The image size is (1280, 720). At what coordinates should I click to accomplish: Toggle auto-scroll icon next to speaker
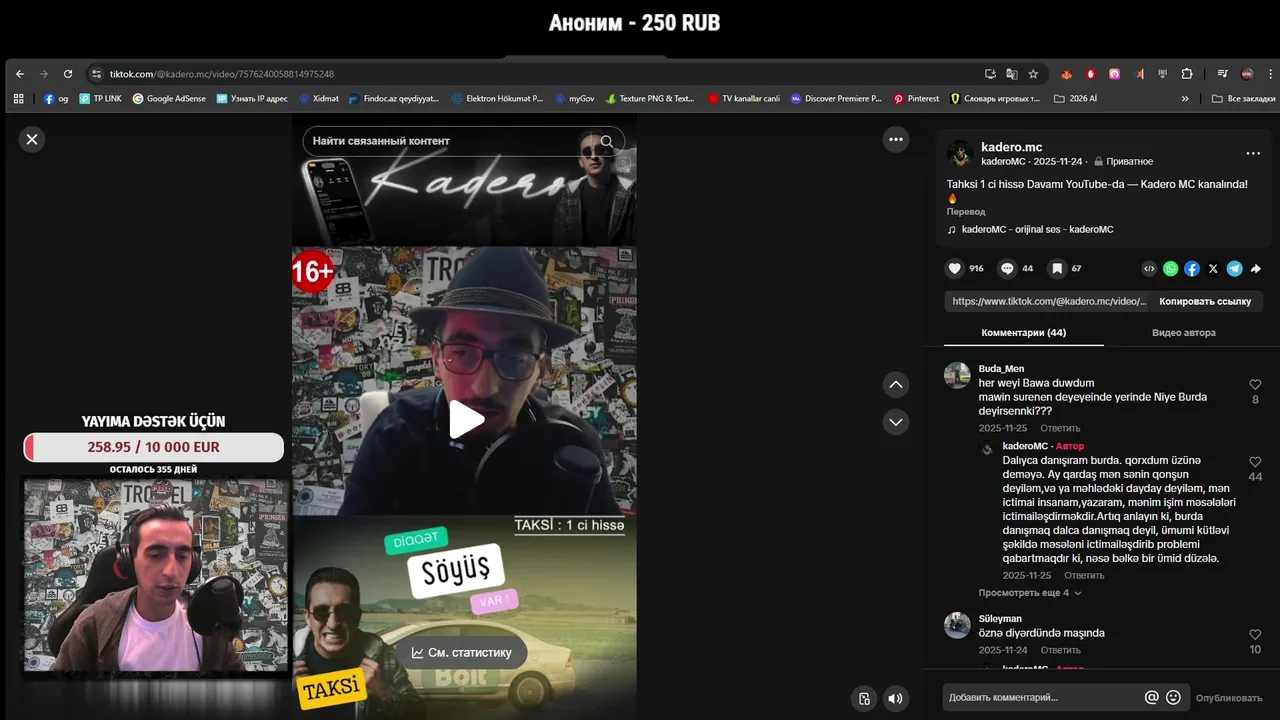click(x=865, y=699)
